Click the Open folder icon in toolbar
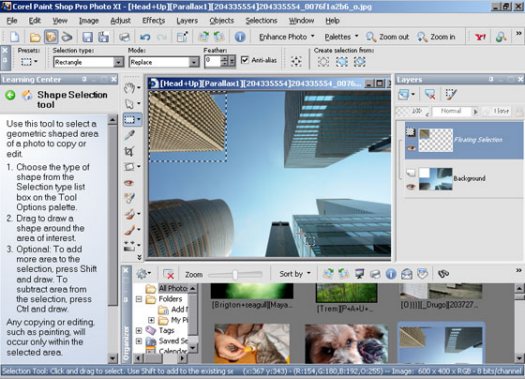The height and width of the screenshot is (379, 525). (35, 37)
